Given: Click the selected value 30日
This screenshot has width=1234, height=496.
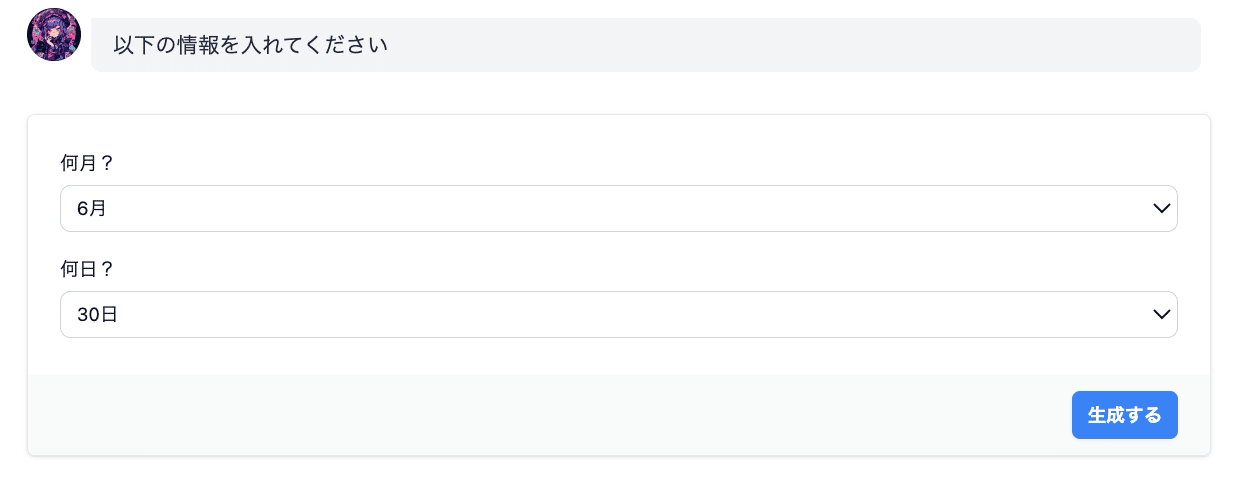Looking at the screenshot, I should [98, 314].
